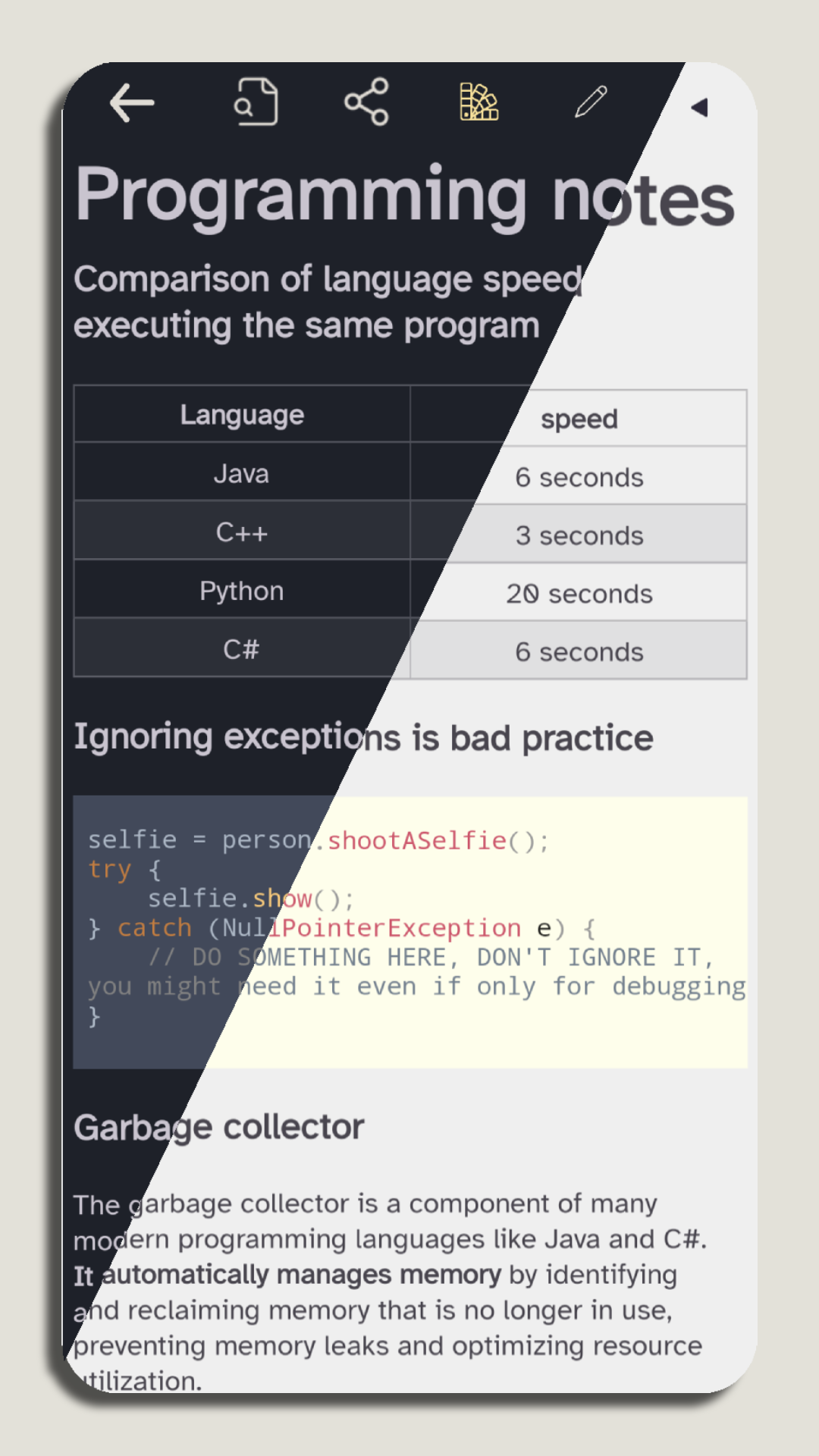This screenshot has height=1456, width=819.
Task: Tap the back arrow icon
Action: [132, 102]
